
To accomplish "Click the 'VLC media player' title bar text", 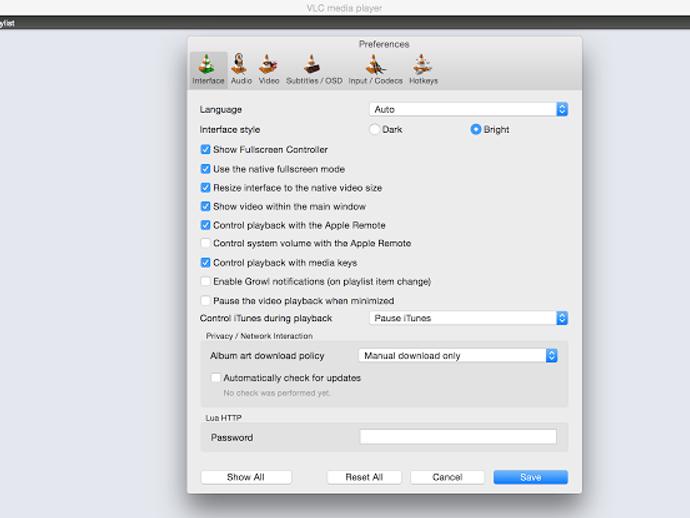I will coord(344,8).
